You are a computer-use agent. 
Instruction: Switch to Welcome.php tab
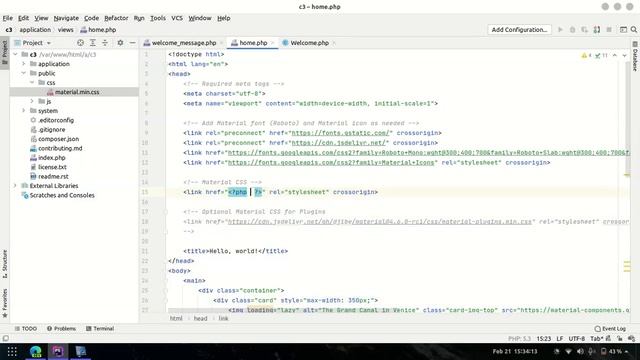point(309,43)
